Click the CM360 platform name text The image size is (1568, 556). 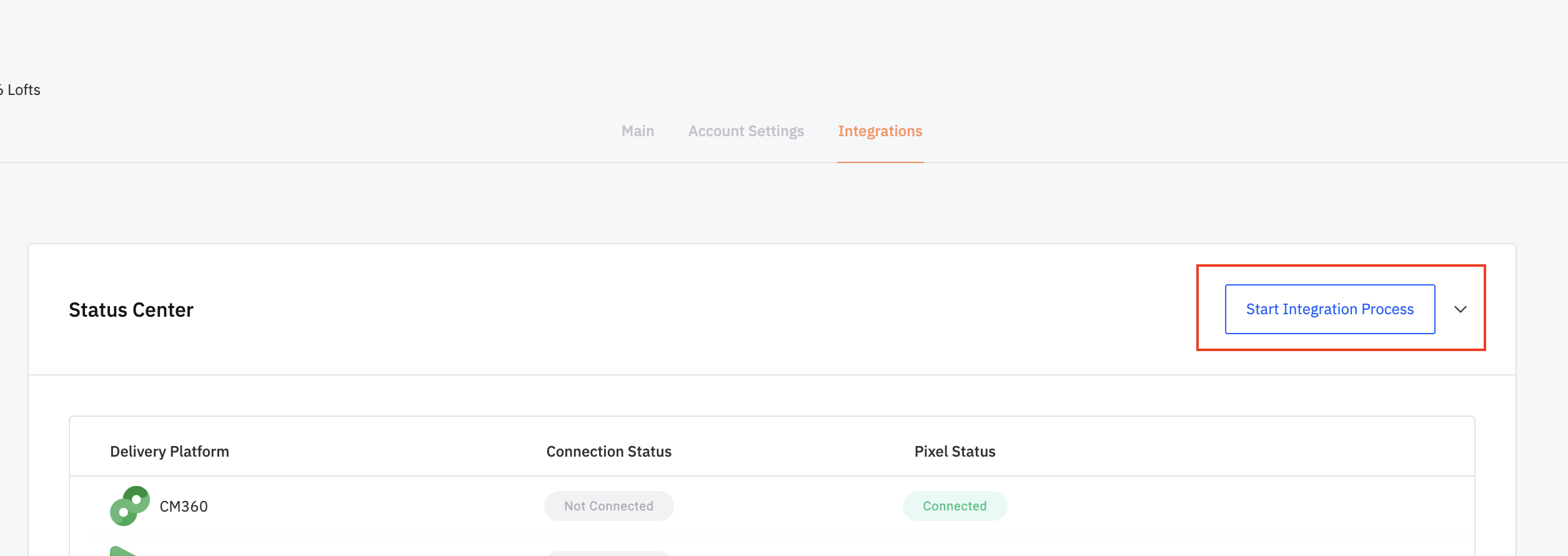pos(184,506)
